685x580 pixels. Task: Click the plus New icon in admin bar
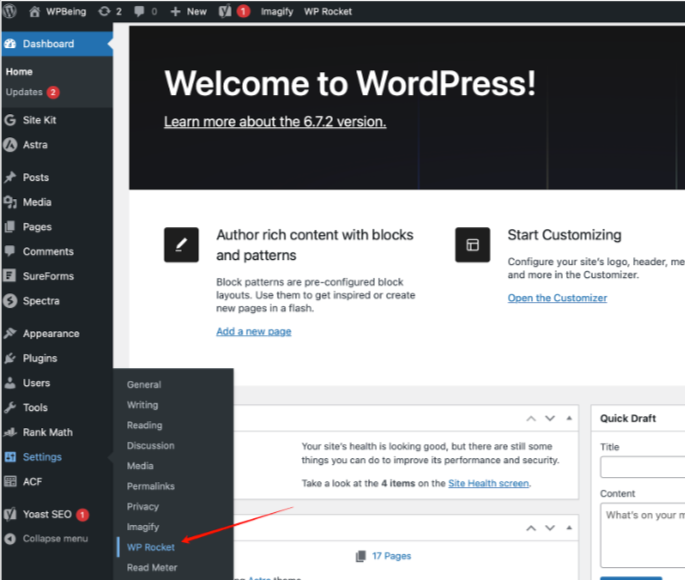click(175, 12)
